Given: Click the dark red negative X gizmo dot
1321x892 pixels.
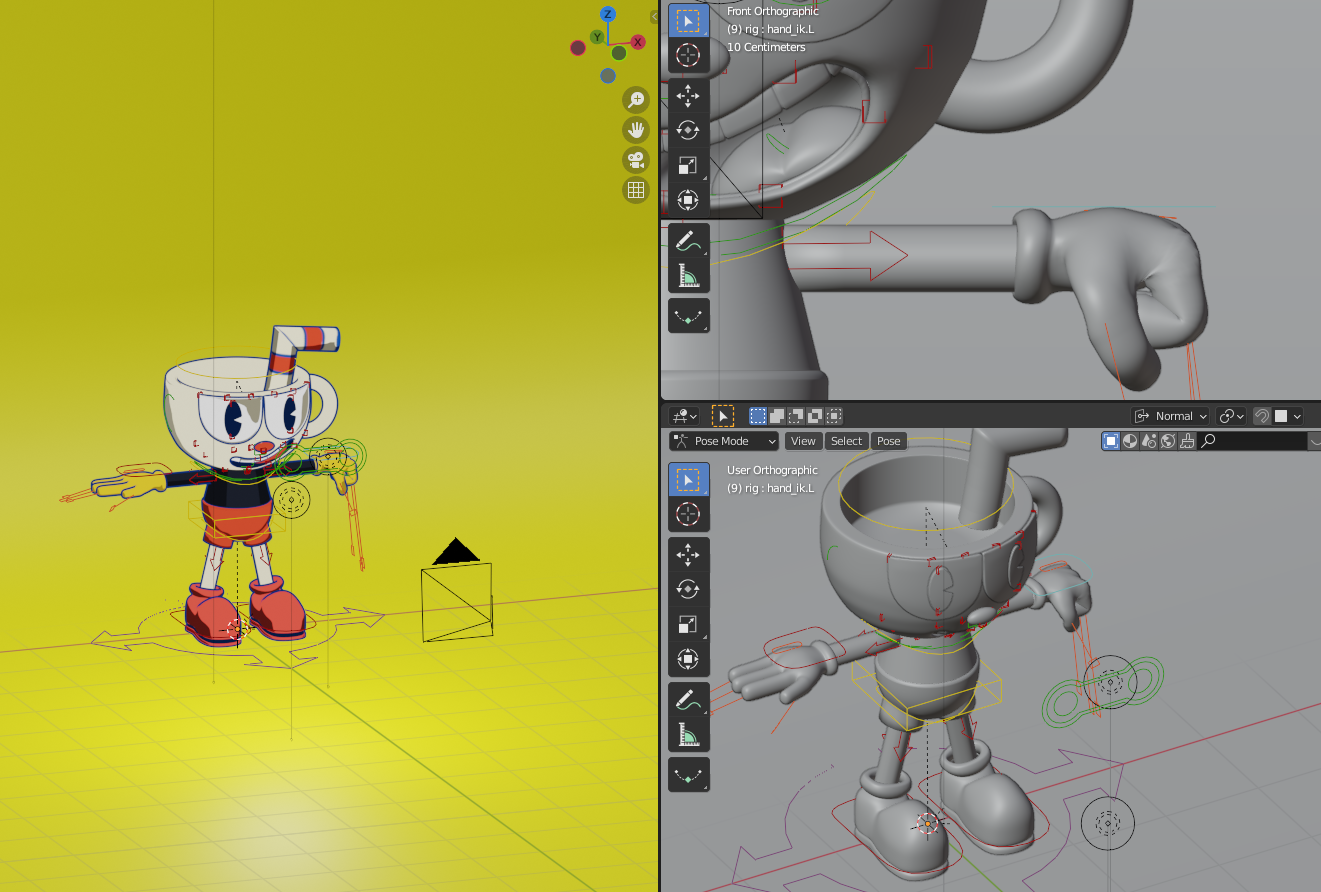Looking at the screenshot, I should [578, 47].
